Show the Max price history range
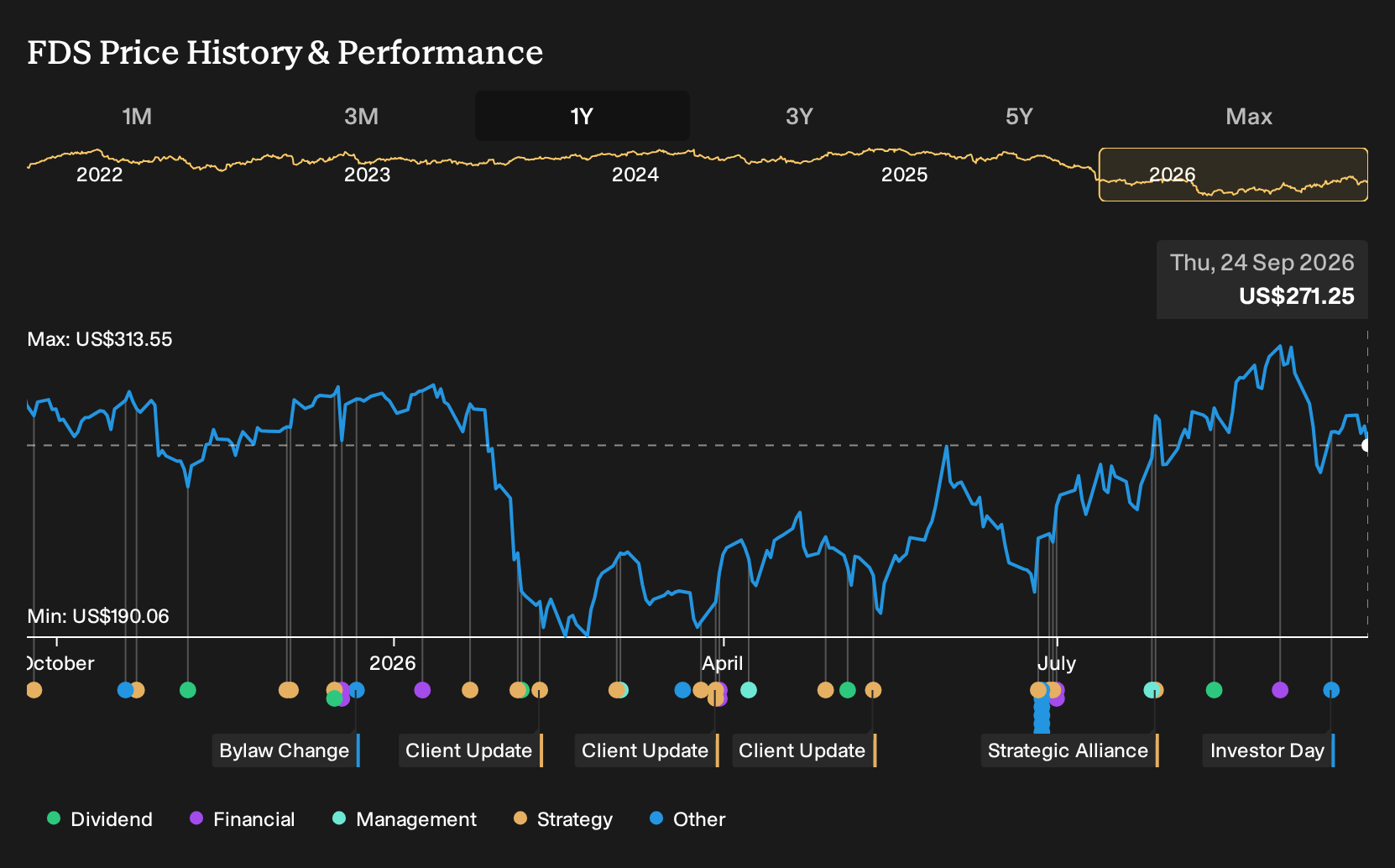 [x=1248, y=116]
